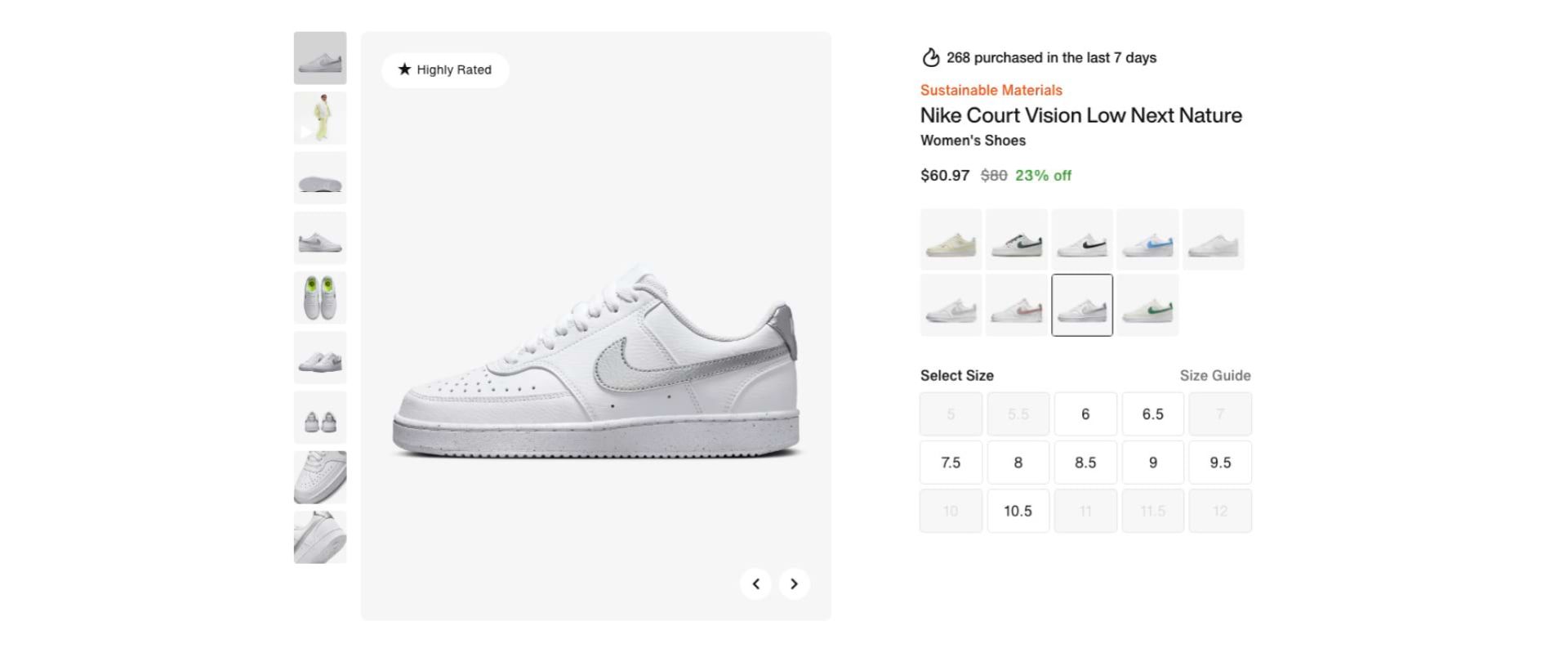Click the product title Nike Court Vision Low
Image resolution: width=1568 pixels, height=653 pixels.
pyautogui.click(x=1081, y=115)
